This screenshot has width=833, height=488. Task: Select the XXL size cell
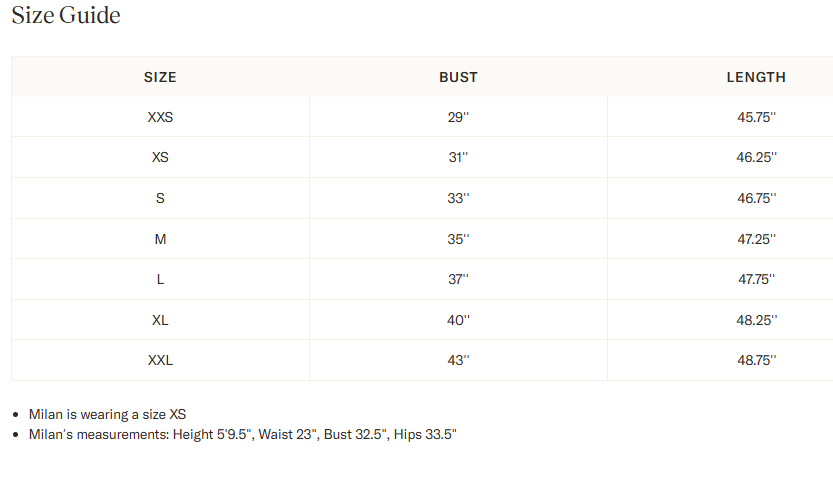coord(160,360)
